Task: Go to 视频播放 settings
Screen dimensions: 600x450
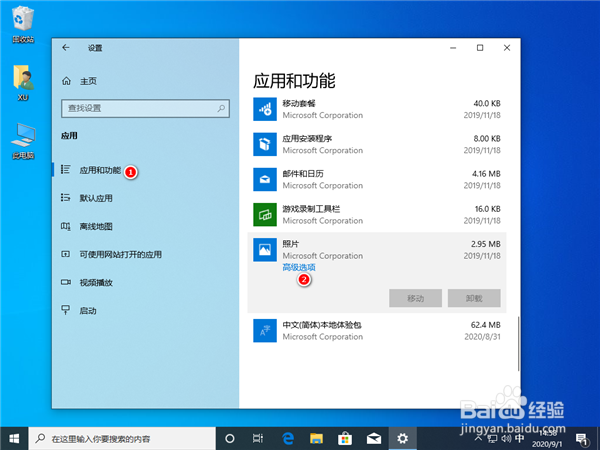Action: 96,283
